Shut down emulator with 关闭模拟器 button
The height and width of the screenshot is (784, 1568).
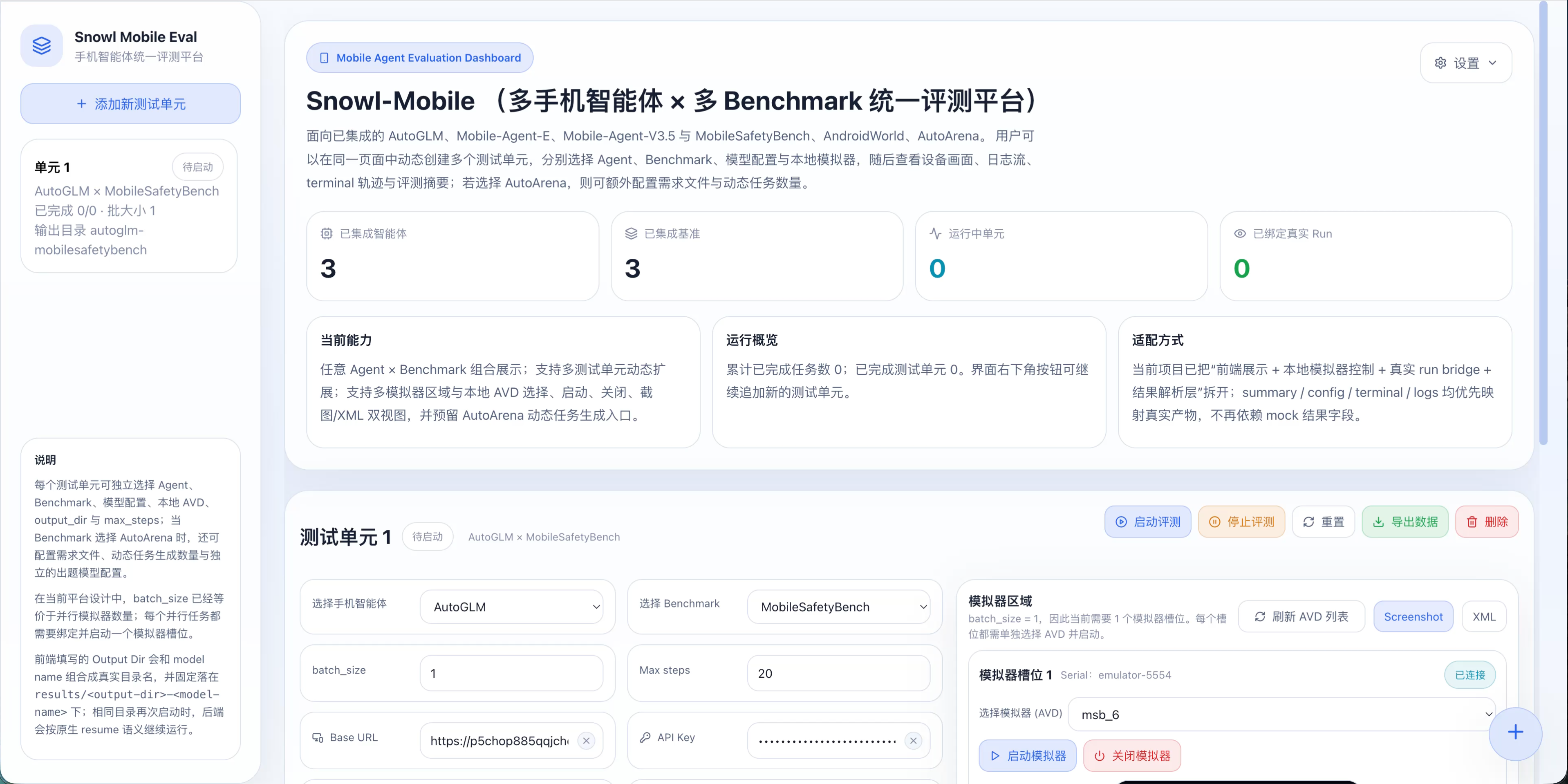pyautogui.click(x=1132, y=755)
